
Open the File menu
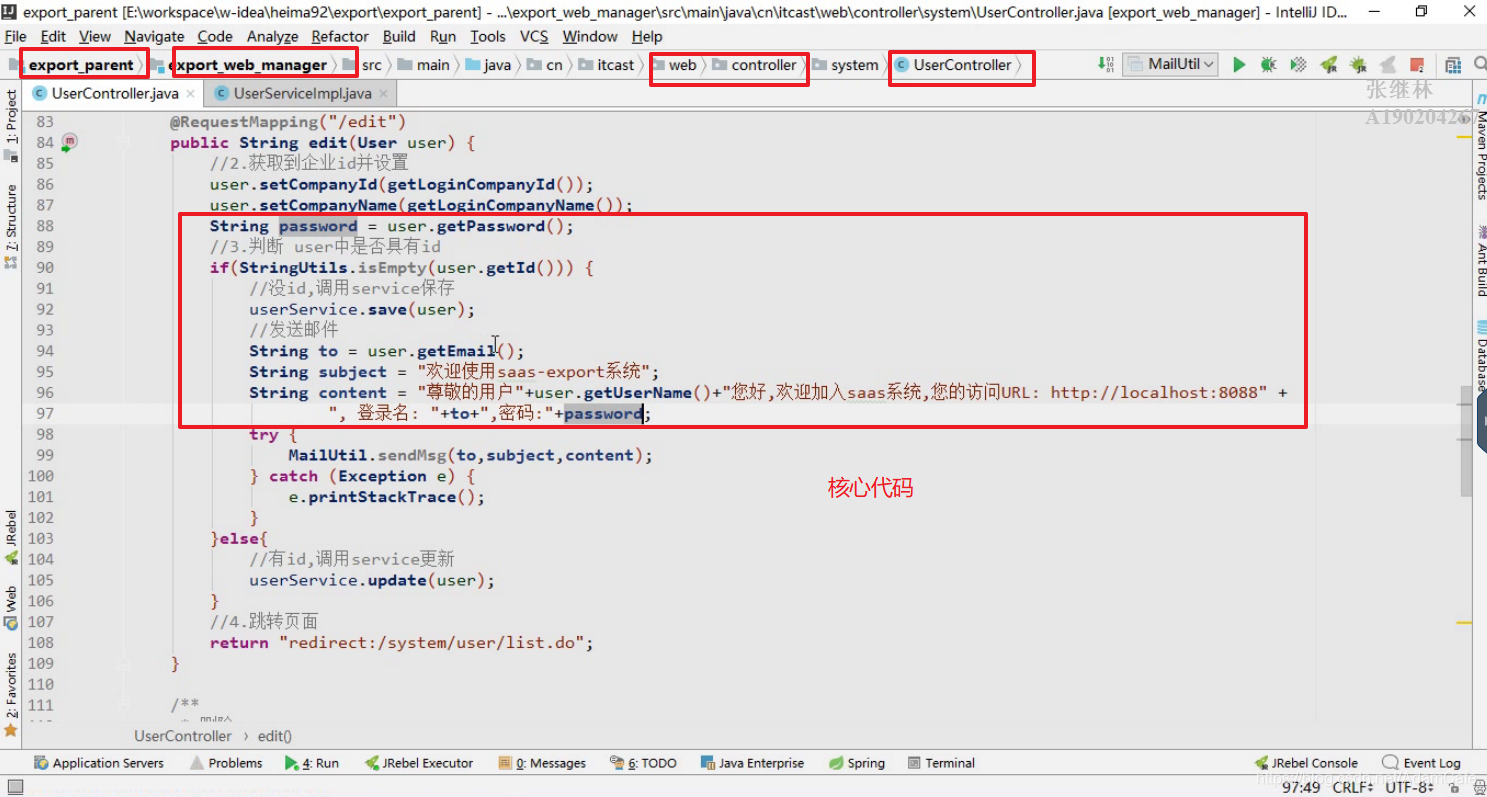pyautogui.click(x=16, y=36)
